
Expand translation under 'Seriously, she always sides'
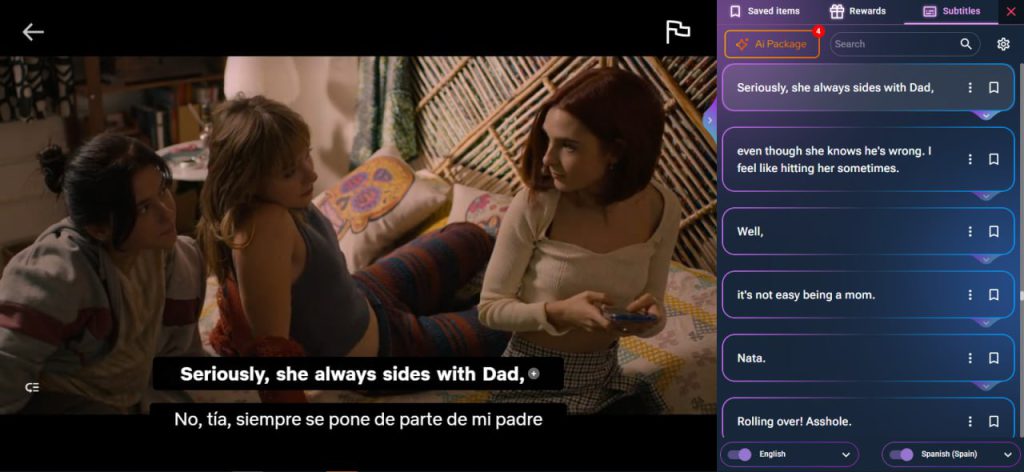coord(986,116)
